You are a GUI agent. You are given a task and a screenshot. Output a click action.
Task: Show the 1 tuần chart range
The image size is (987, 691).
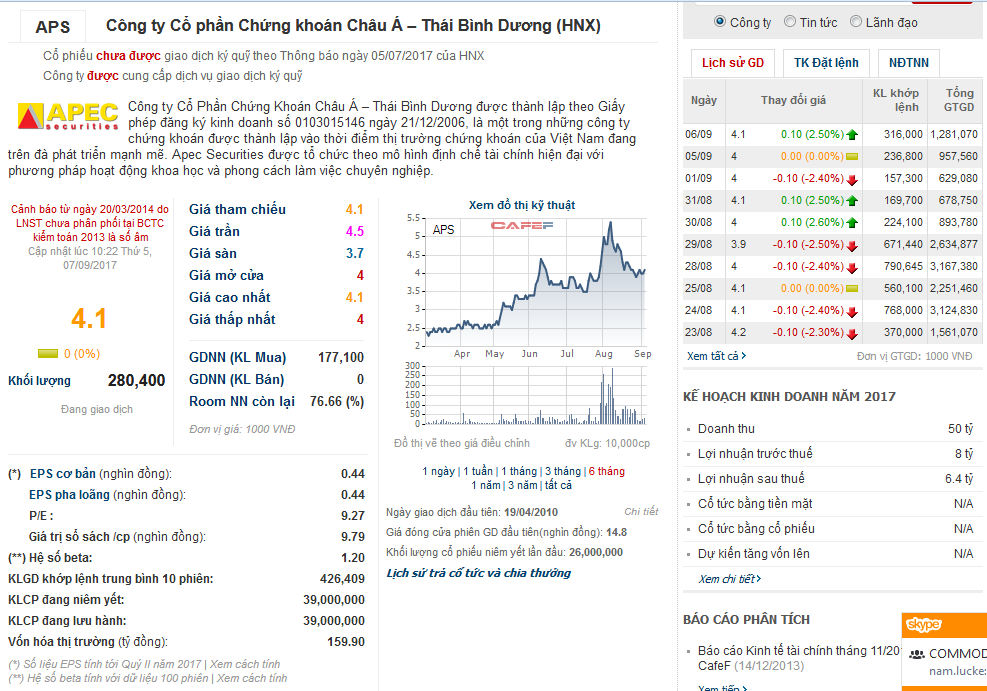tap(478, 471)
